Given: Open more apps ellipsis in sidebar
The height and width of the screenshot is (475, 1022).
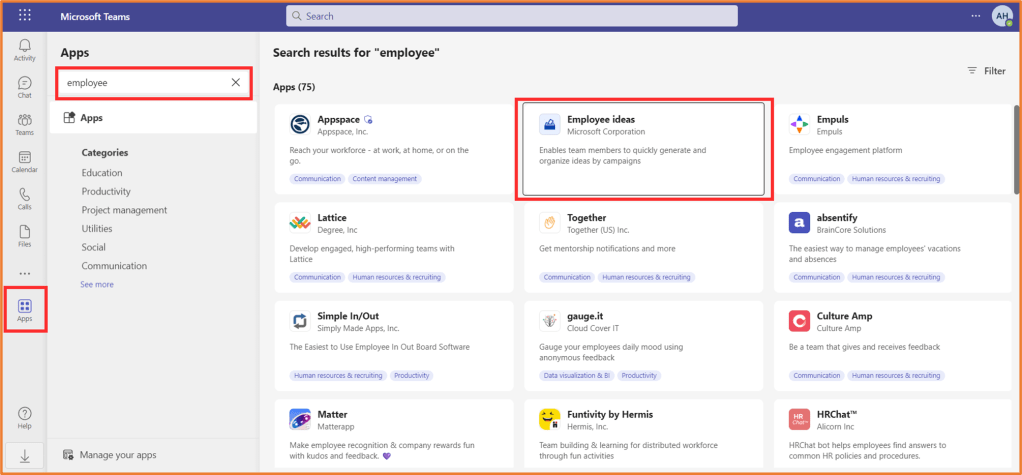Looking at the screenshot, I should 24,273.
